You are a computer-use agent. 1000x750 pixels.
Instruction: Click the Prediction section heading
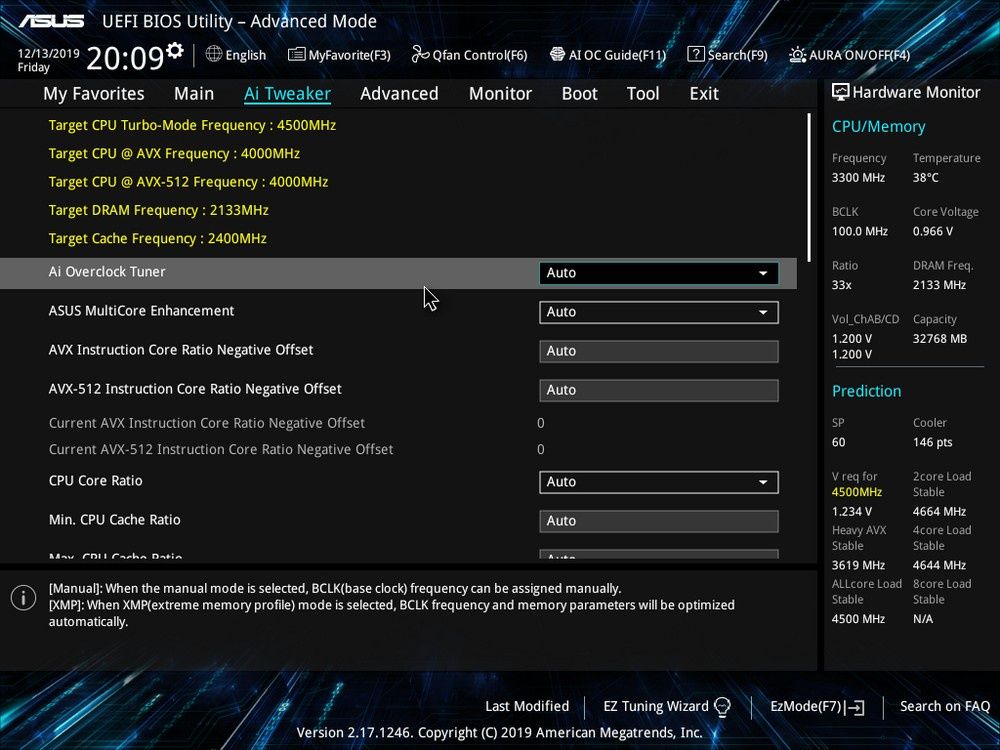[866, 392]
